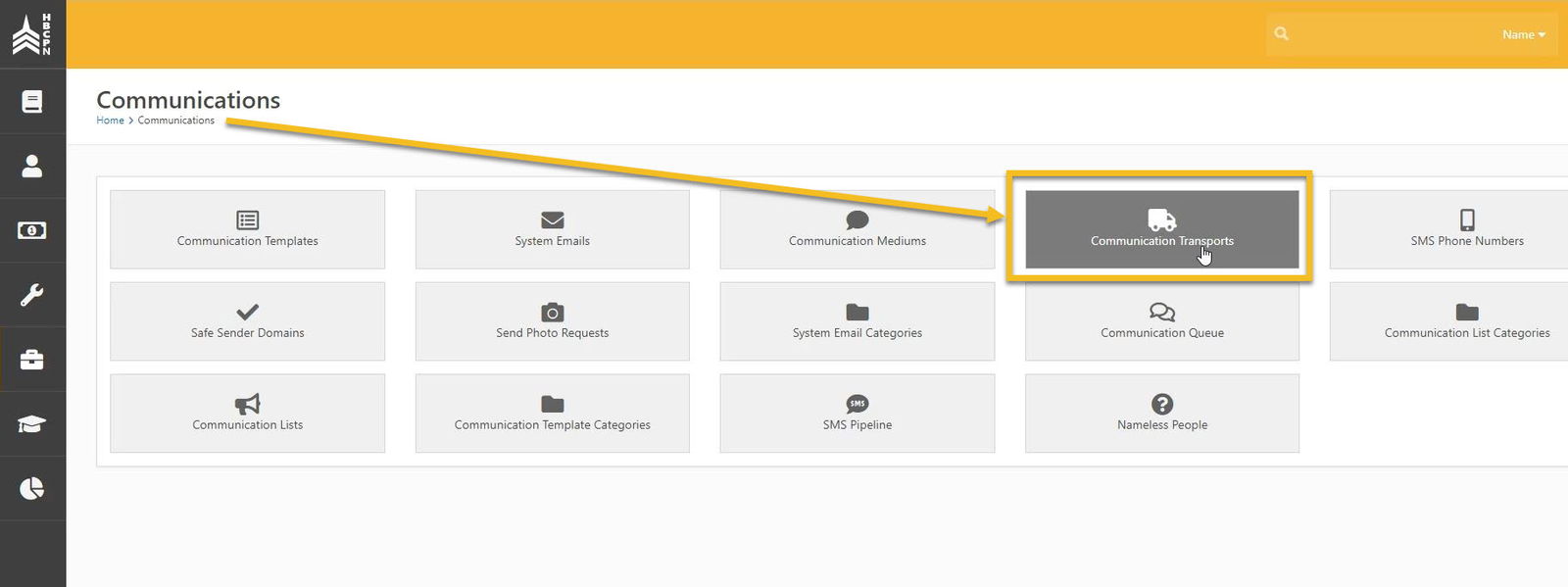The height and width of the screenshot is (587, 1568).
Task: Open the person icon in sidebar
Action: [x=32, y=166]
